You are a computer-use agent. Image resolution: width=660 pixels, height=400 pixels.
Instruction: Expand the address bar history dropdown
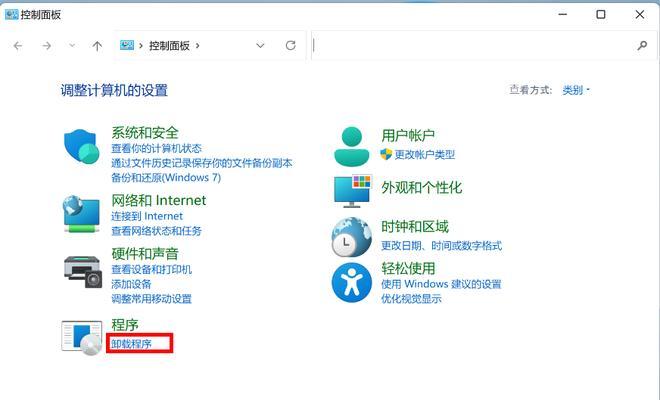260,45
